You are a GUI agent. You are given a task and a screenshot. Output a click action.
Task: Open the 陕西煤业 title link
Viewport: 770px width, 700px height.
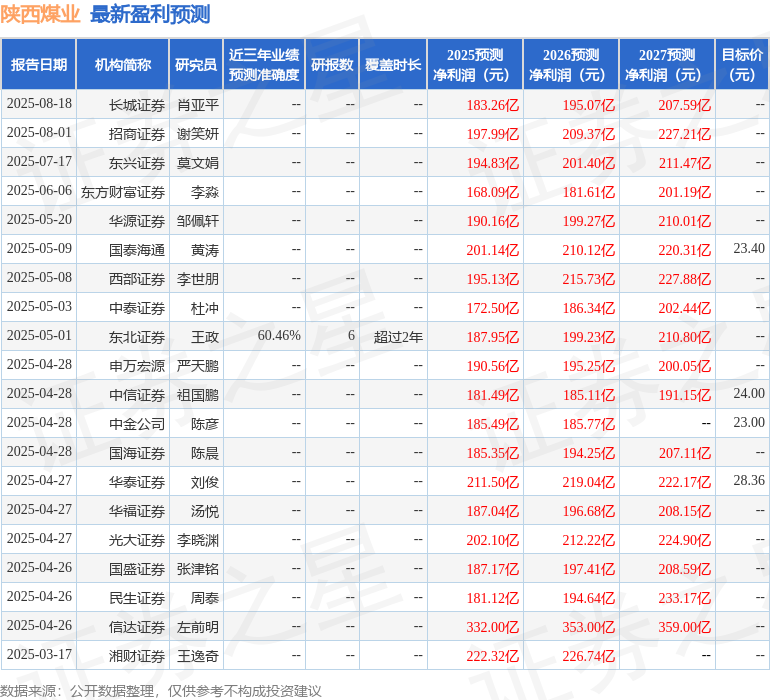40,14
